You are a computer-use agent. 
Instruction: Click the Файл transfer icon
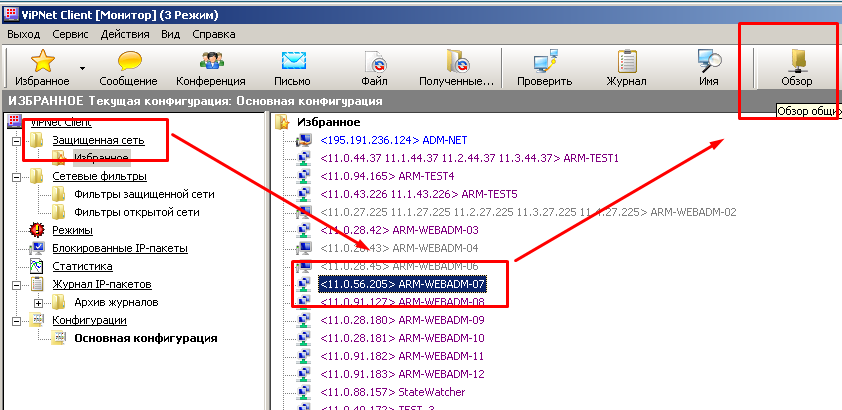(x=374, y=62)
